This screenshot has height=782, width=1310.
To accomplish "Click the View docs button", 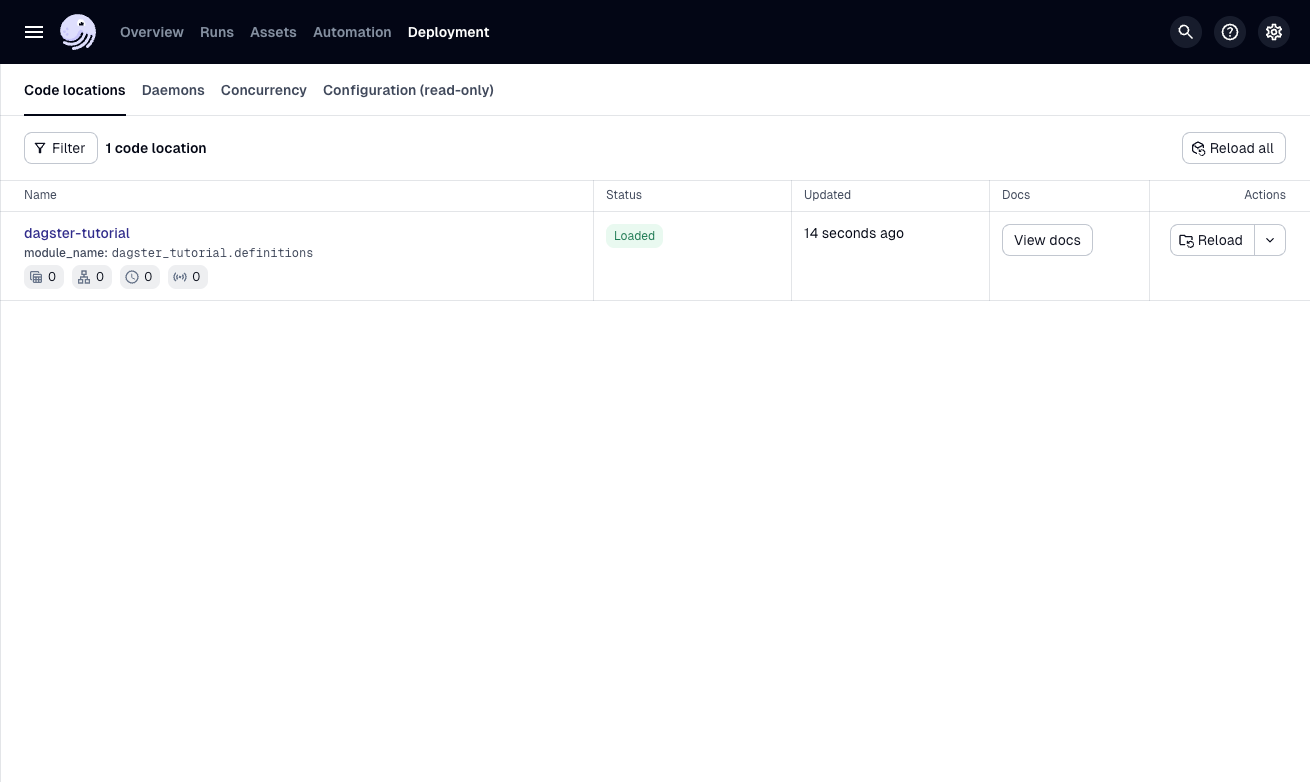I will tap(1047, 240).
